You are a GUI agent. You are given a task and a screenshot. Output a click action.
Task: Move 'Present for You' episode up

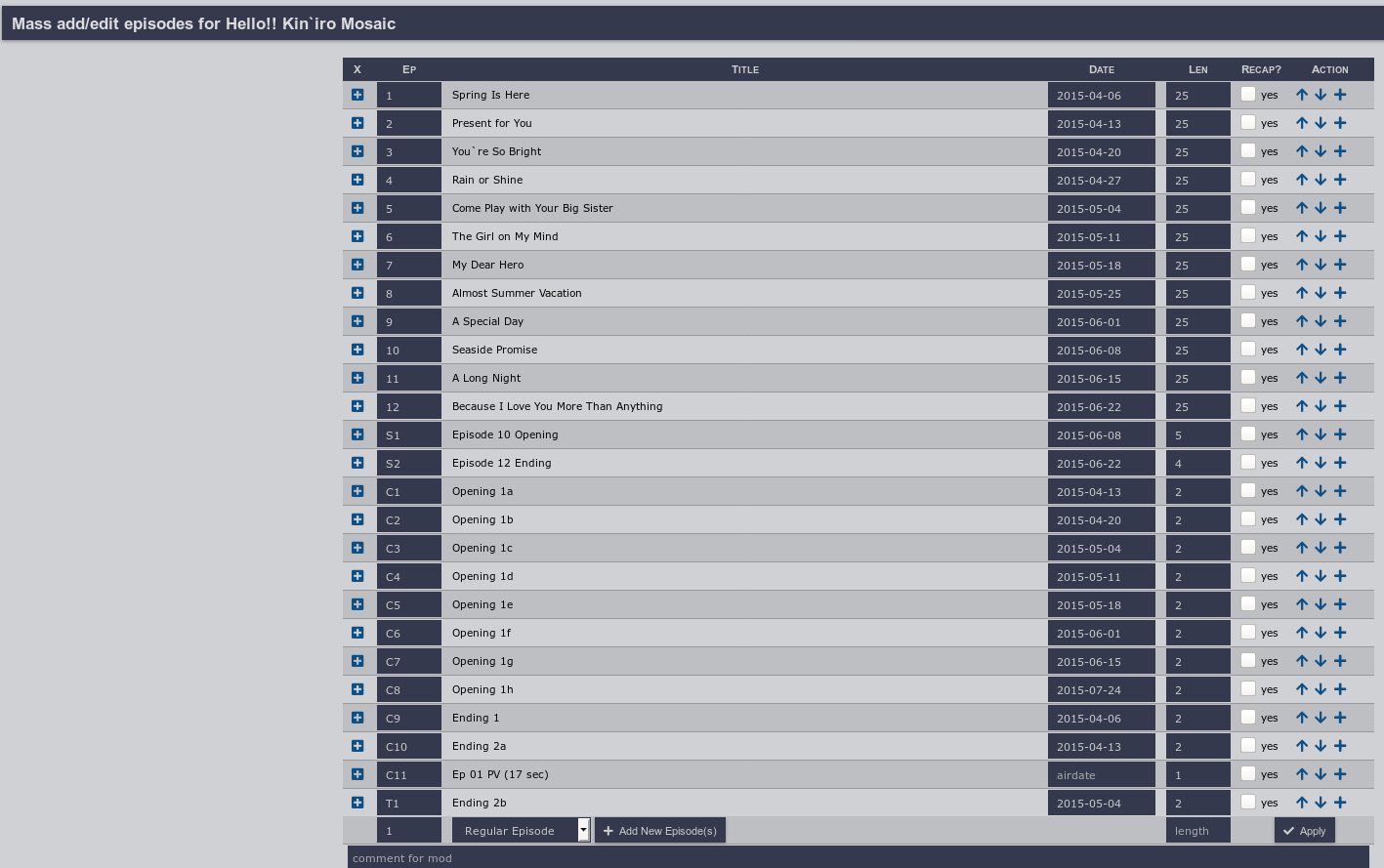tap(1301, 123)
